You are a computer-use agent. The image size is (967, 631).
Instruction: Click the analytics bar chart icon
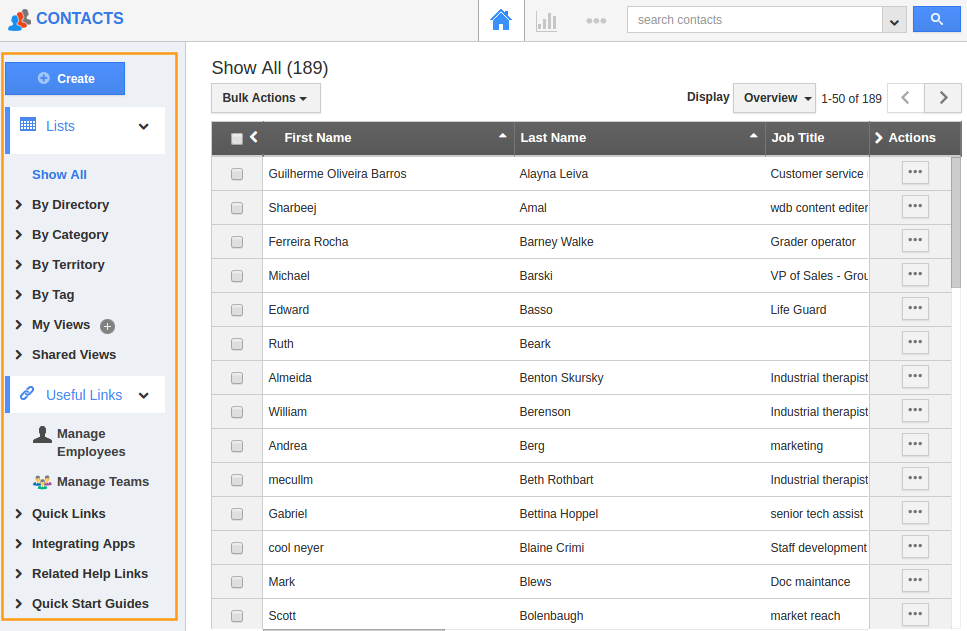coord(546,19)
